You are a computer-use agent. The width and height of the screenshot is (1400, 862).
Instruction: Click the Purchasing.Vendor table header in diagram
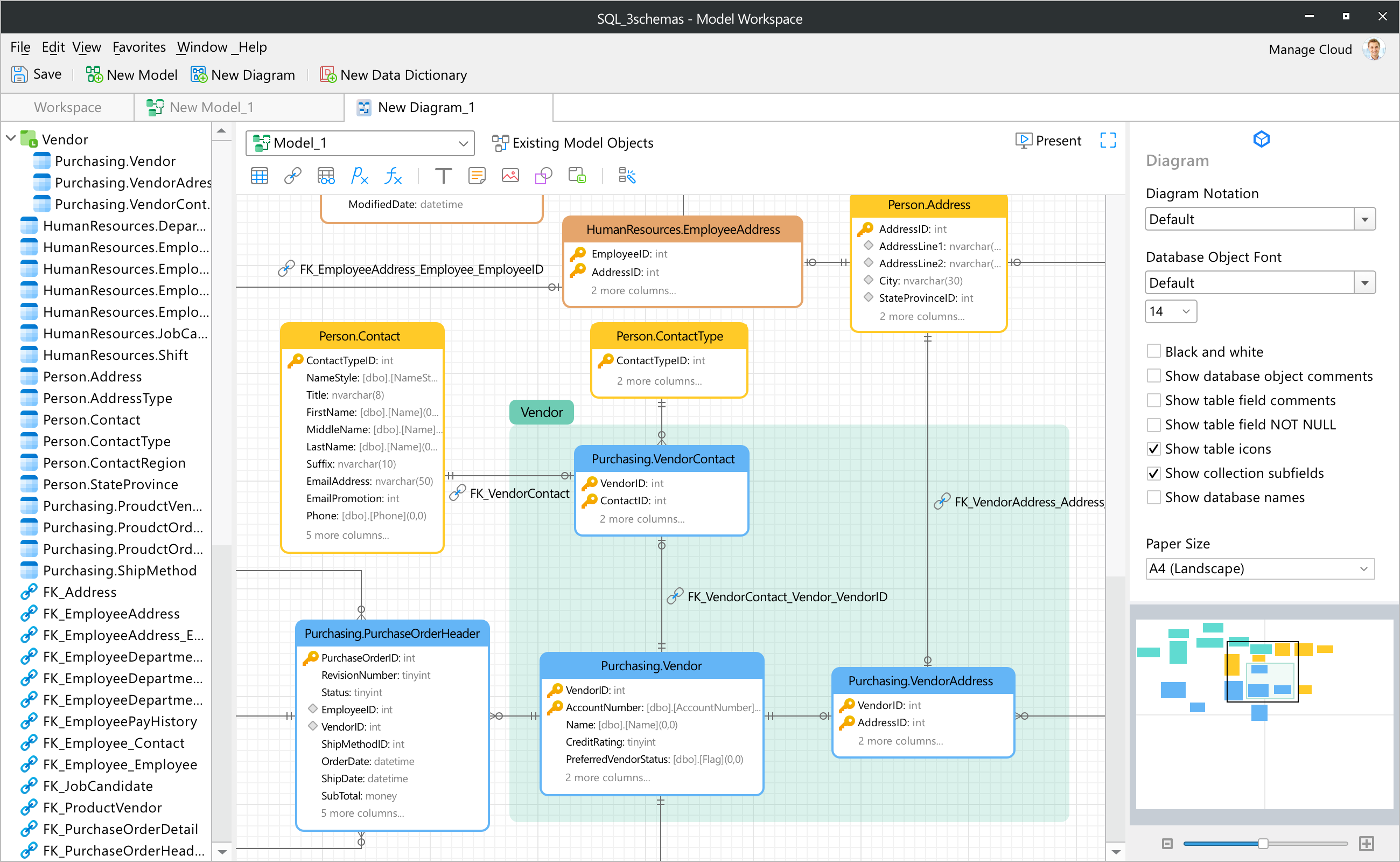(652, 665)
